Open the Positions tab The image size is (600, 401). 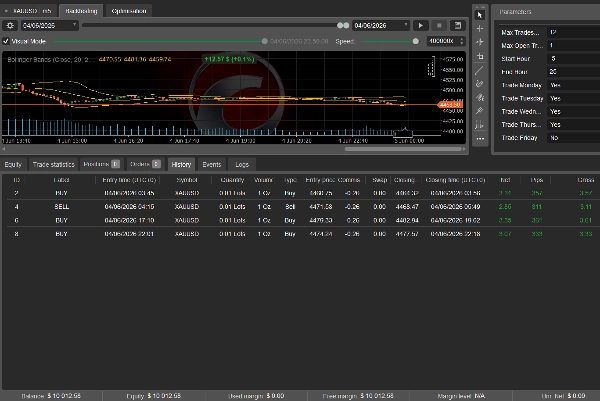point(101,165)
